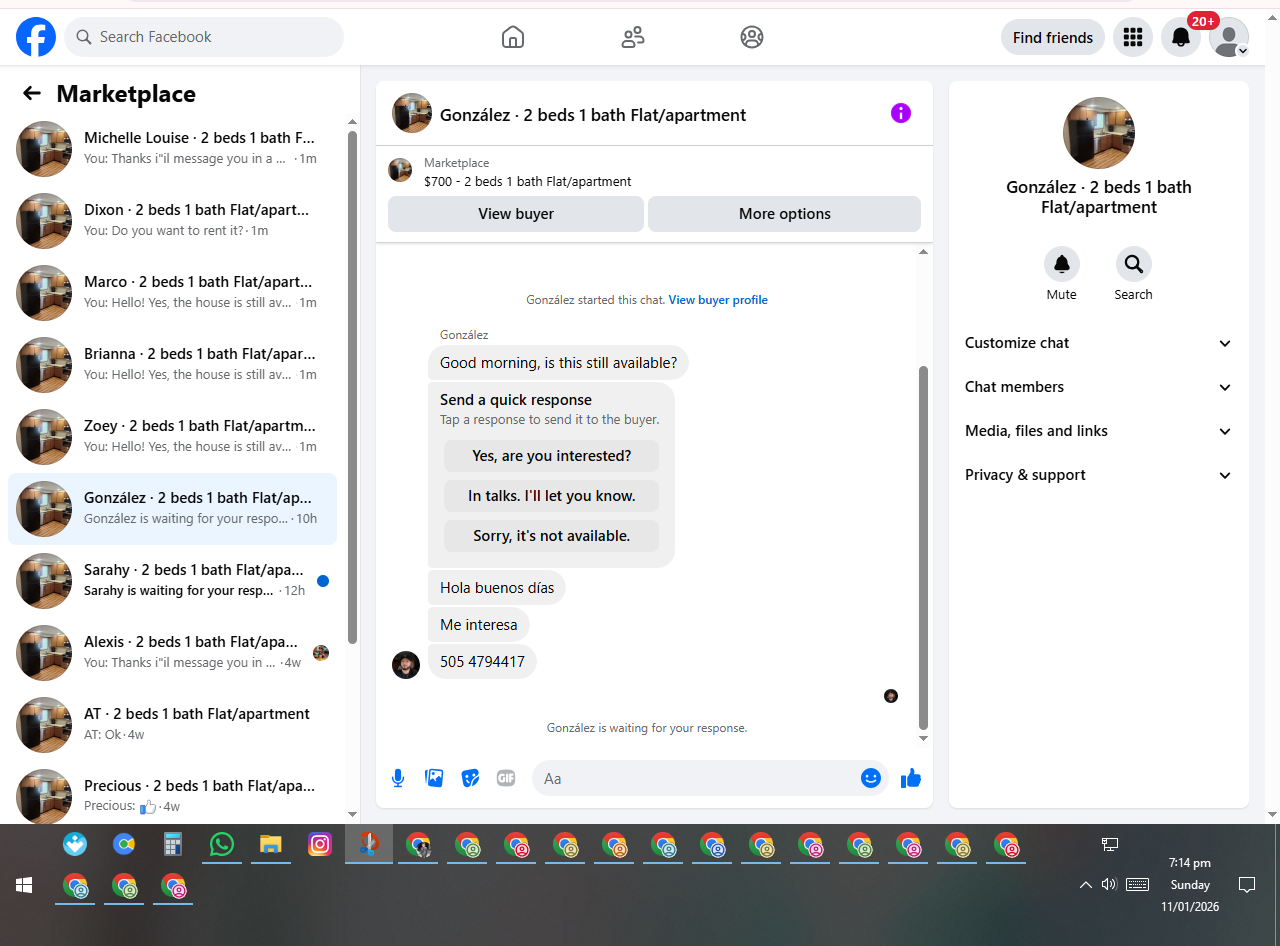Image resolution: width=1280 pixels, height=946 pixels.
Task: Click the voice clip microphone icon
Action: pyautogui.click(x=398, y=778)
